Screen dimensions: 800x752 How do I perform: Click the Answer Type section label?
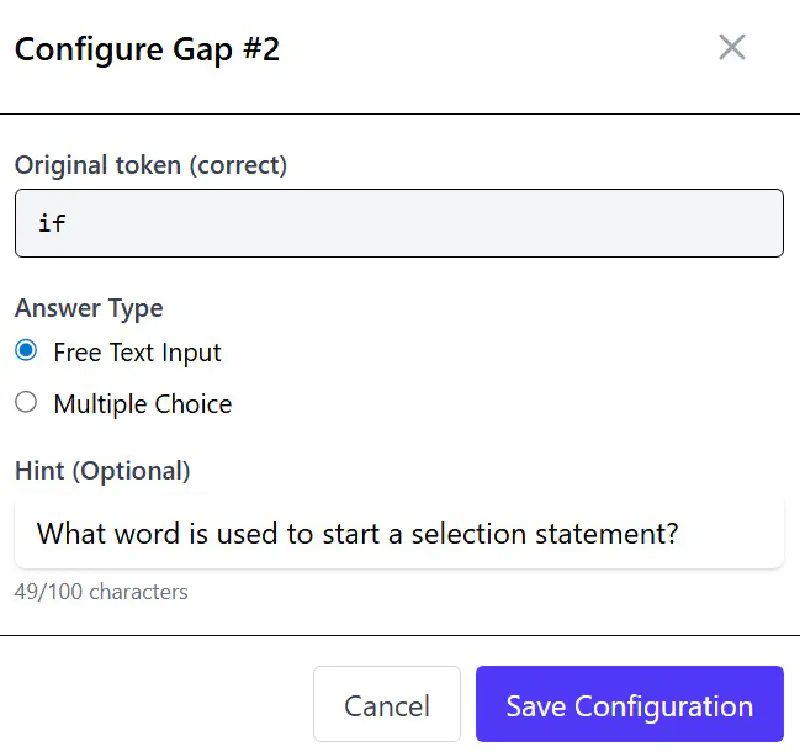tap(88, 308)
